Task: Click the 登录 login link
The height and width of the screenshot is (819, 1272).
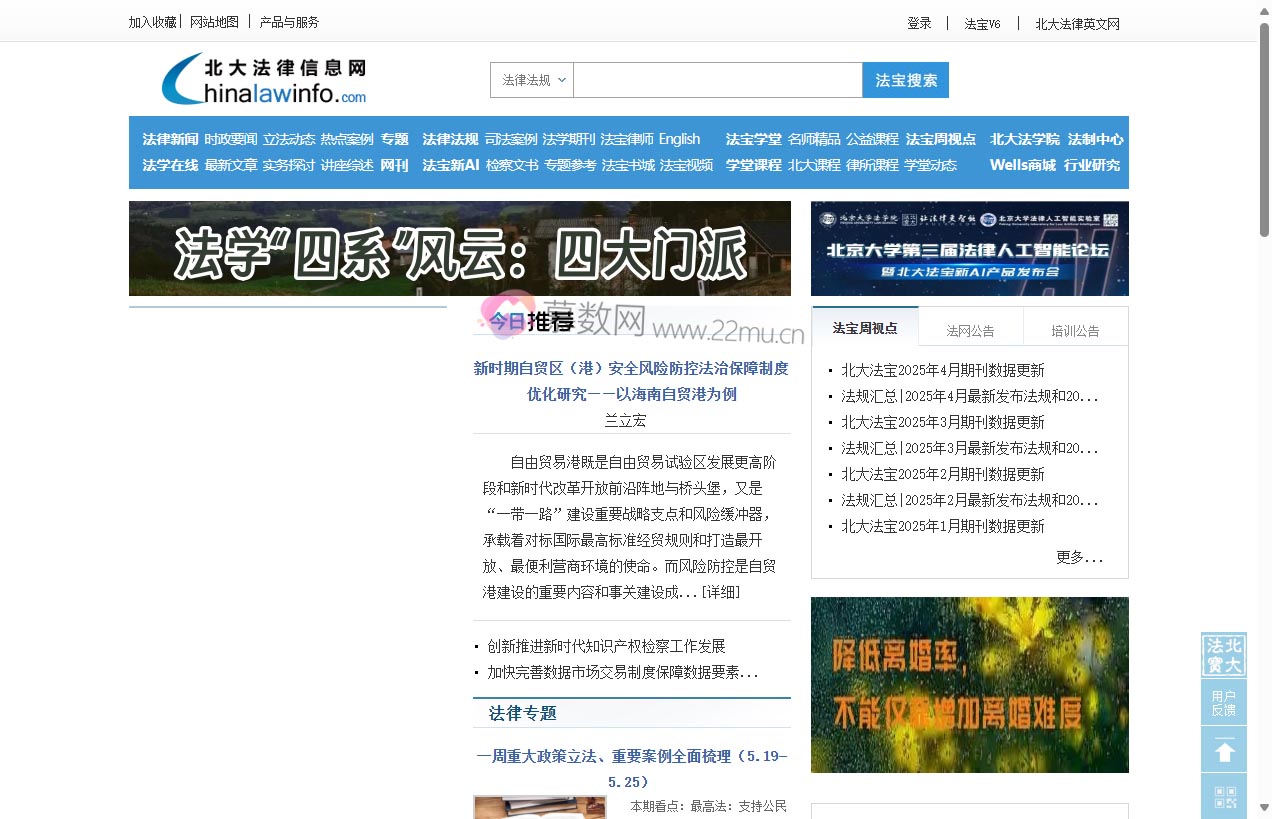Action: point(918,22)
